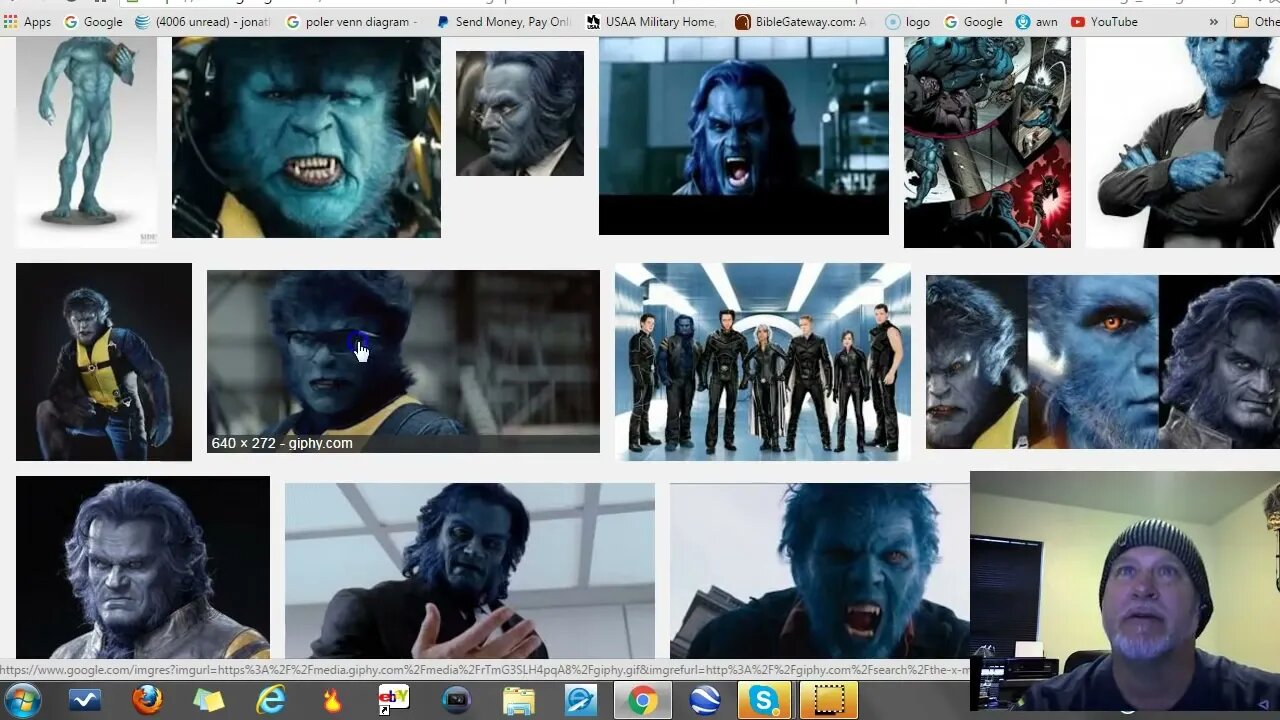
Task: Open the flame icon app in taskbar
Action: coord(332,700)
